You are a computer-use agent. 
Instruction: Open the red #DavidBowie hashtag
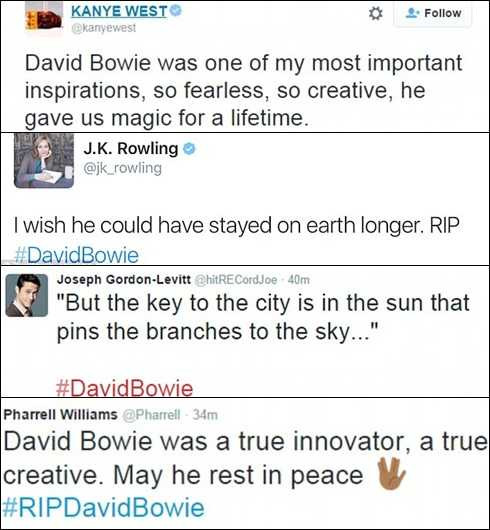pyautogui.click(x=124, y=388)
